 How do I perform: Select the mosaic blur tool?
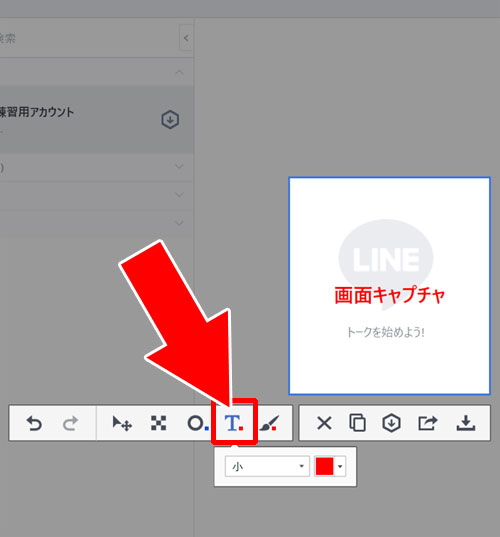[159, 423]
